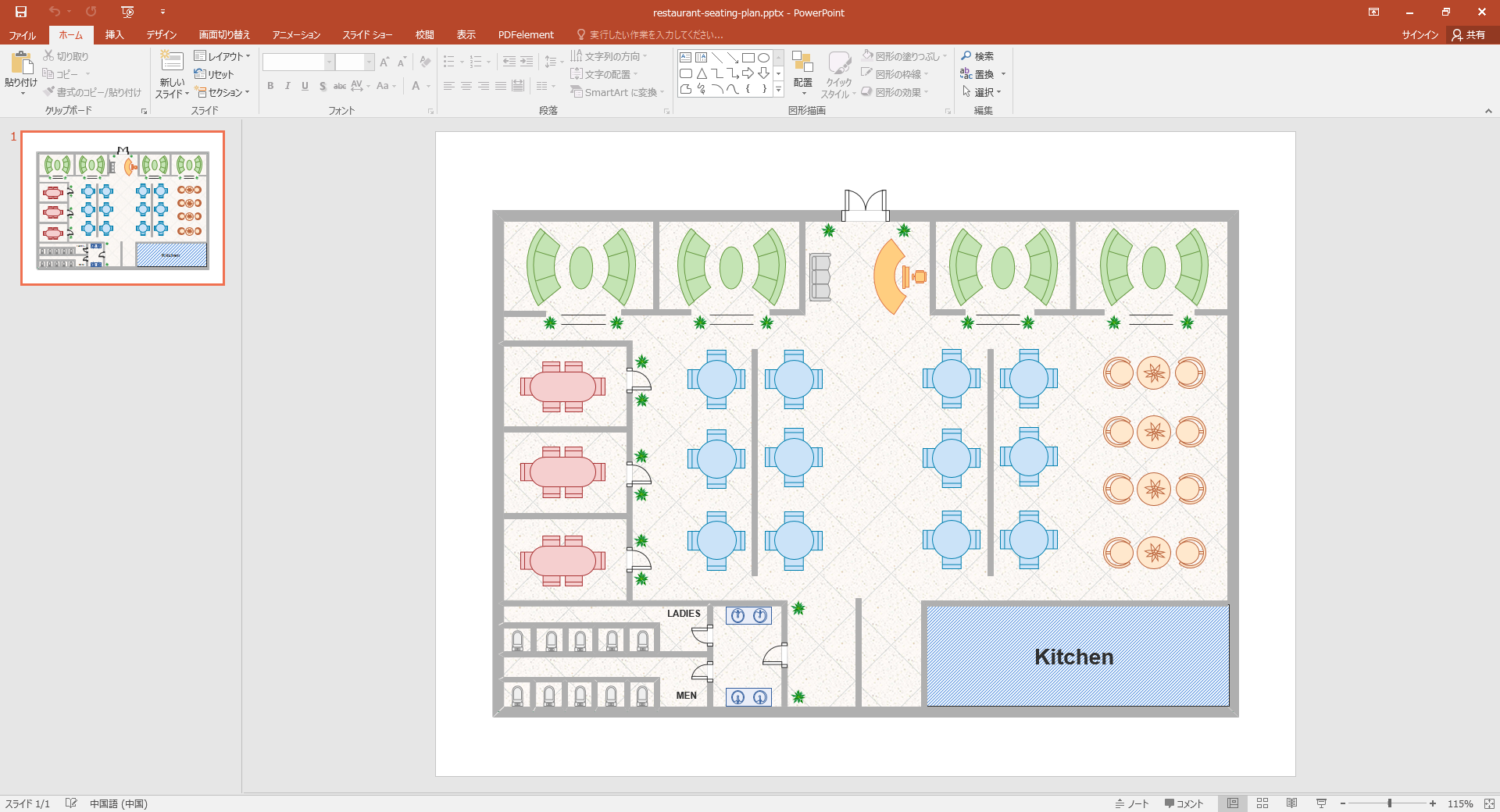
Task: Open Shape Outline (図形の枠線) dropdown
Action: click(x=895, y=74)
